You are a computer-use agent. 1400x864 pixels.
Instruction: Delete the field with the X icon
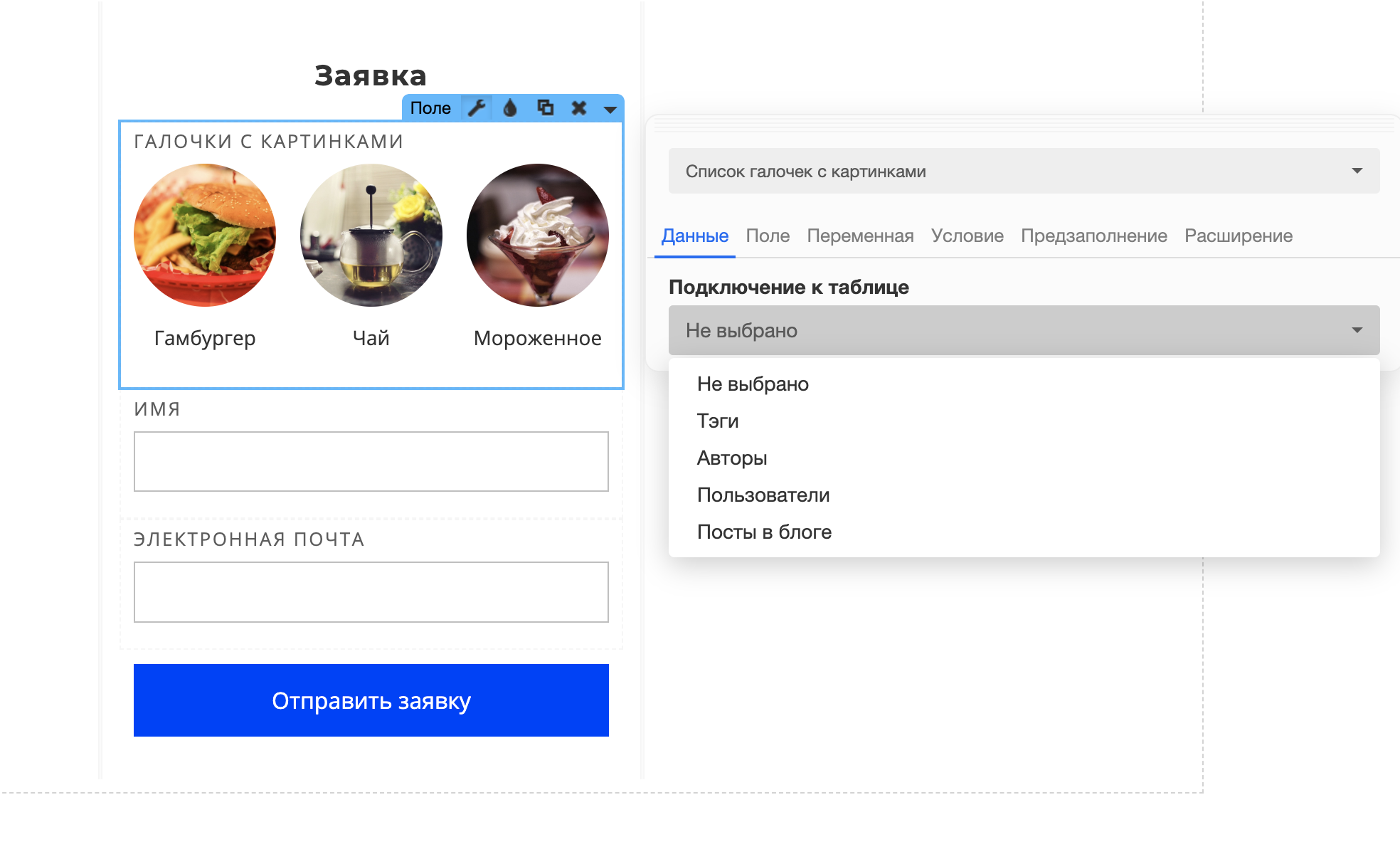[x=579, y=108]
